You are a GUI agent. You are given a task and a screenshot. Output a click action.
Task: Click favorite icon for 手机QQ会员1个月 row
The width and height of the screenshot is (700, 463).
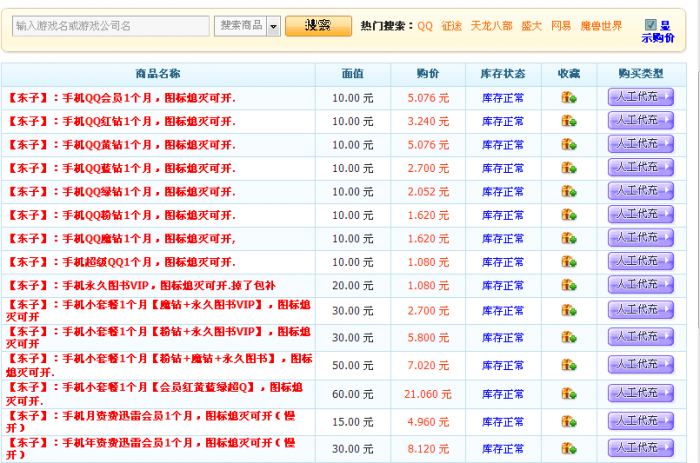(569, 97)
